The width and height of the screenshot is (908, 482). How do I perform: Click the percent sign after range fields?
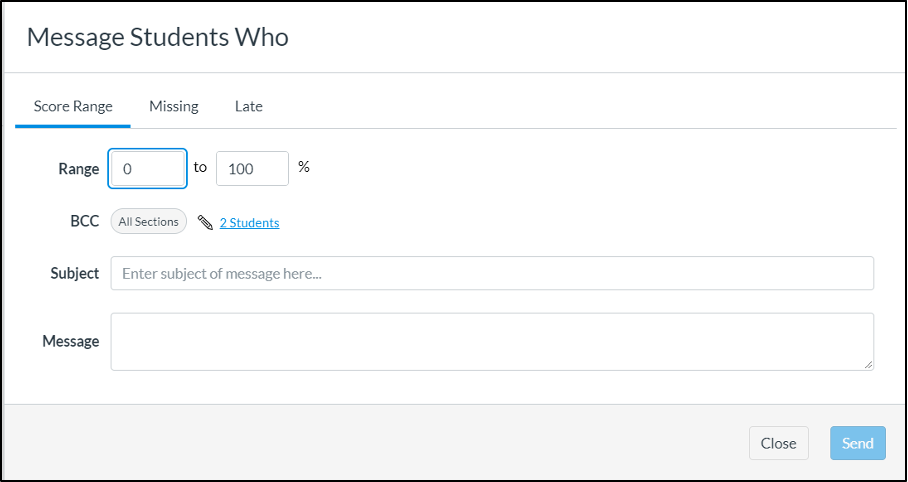304,167
